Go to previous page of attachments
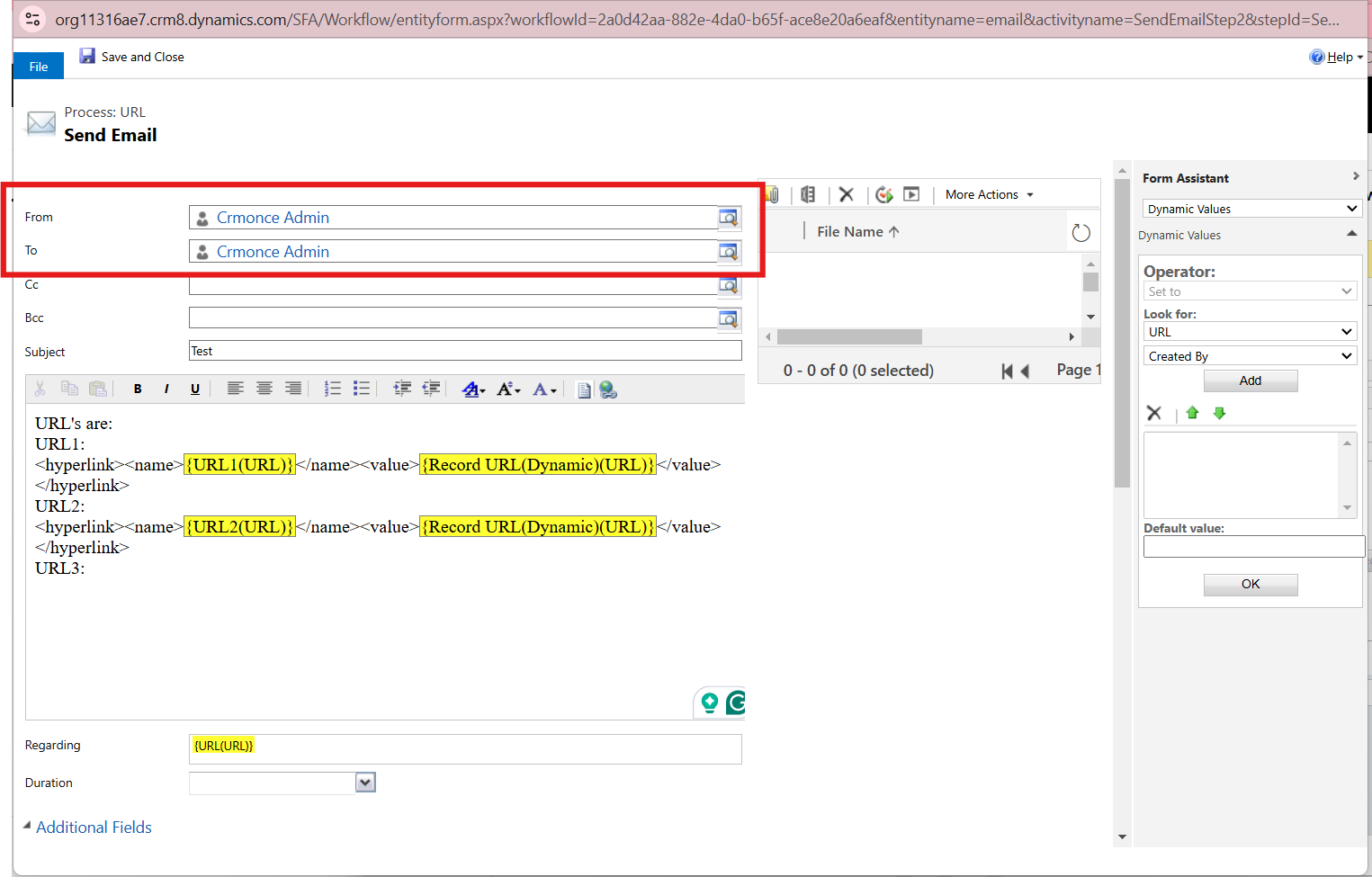 click(1025, 371)
